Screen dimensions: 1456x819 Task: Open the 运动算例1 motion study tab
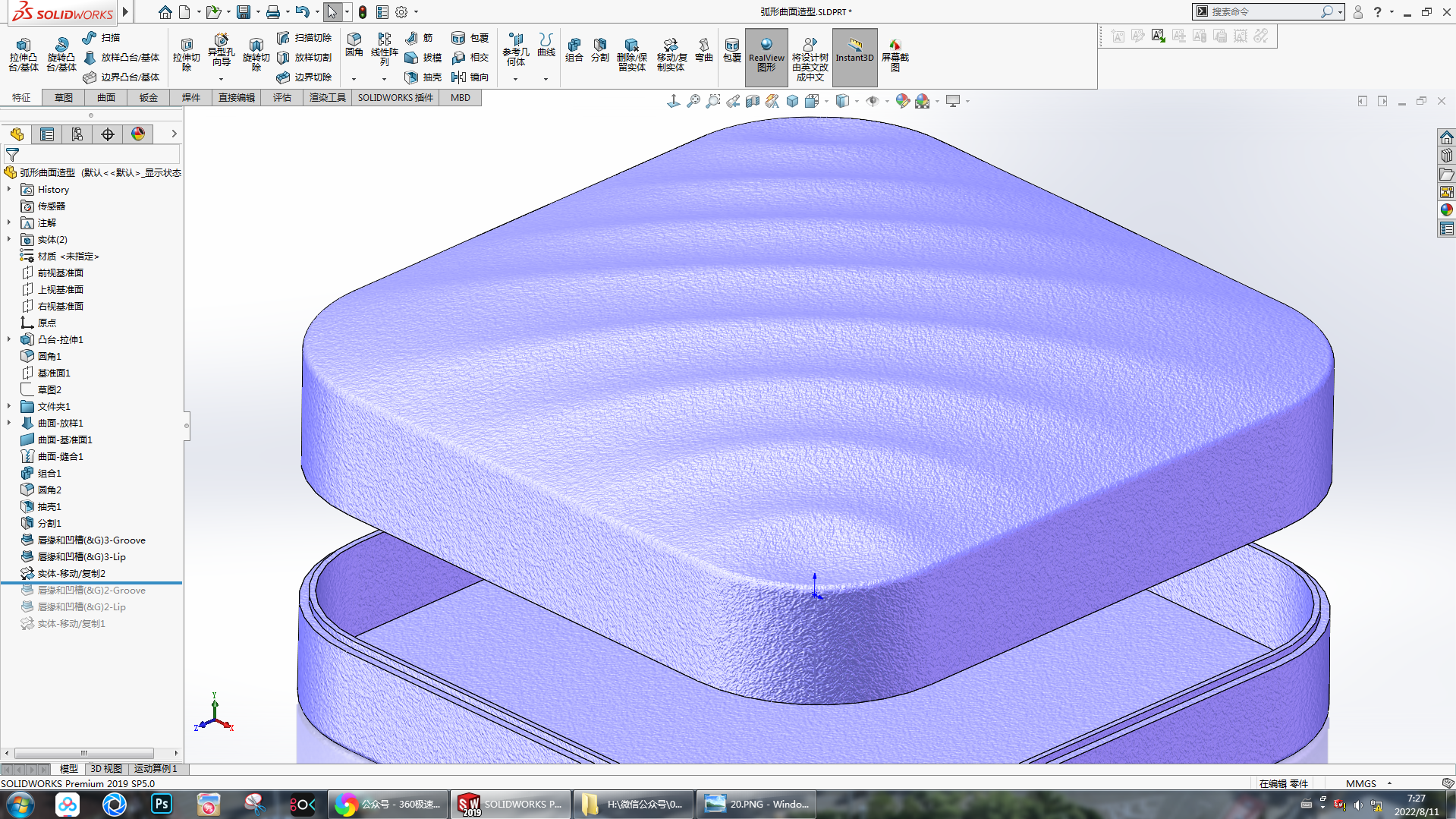click(156, 769)
